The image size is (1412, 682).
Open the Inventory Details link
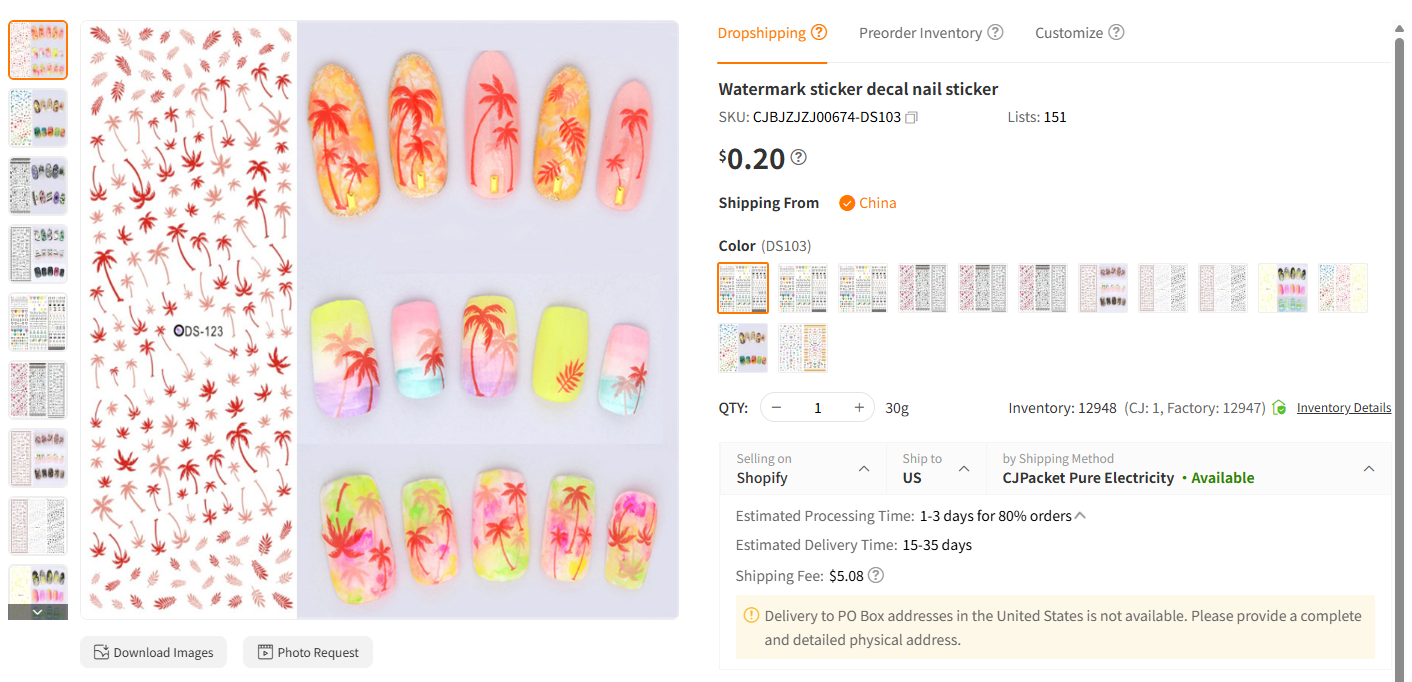(1343, 407)
